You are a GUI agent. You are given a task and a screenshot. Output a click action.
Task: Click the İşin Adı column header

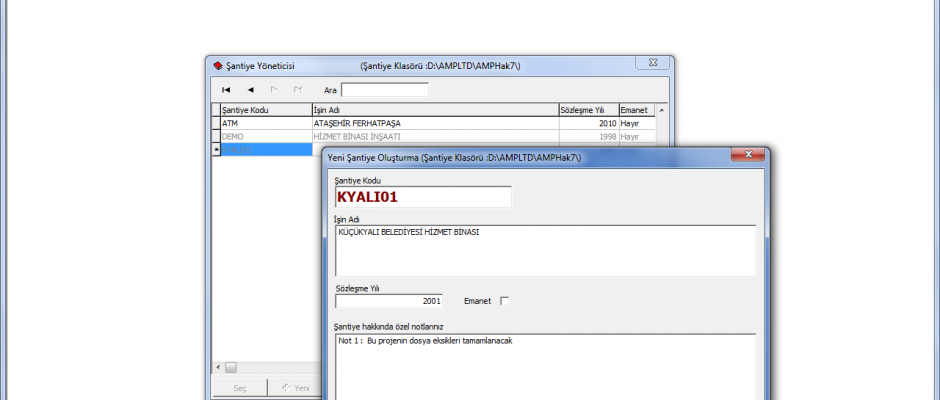[x=434, y=110]
